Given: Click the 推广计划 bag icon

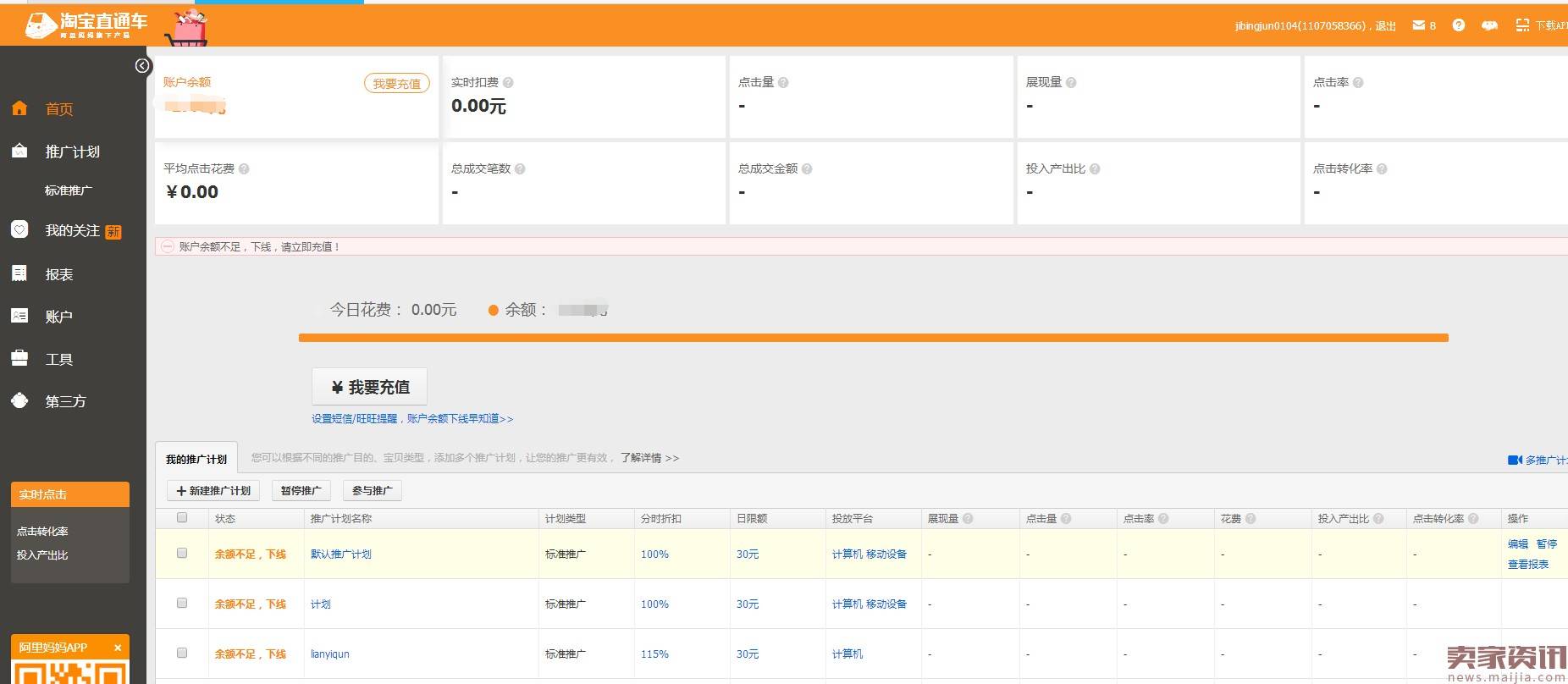Looking at the screenshot, I should pos(19,151).
